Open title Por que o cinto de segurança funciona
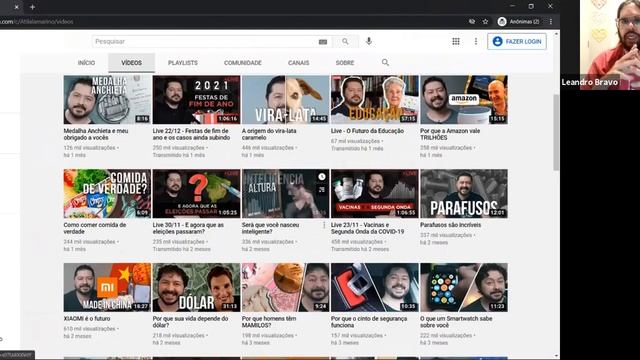This screenshot has width=640, height=360. [369, 322]
